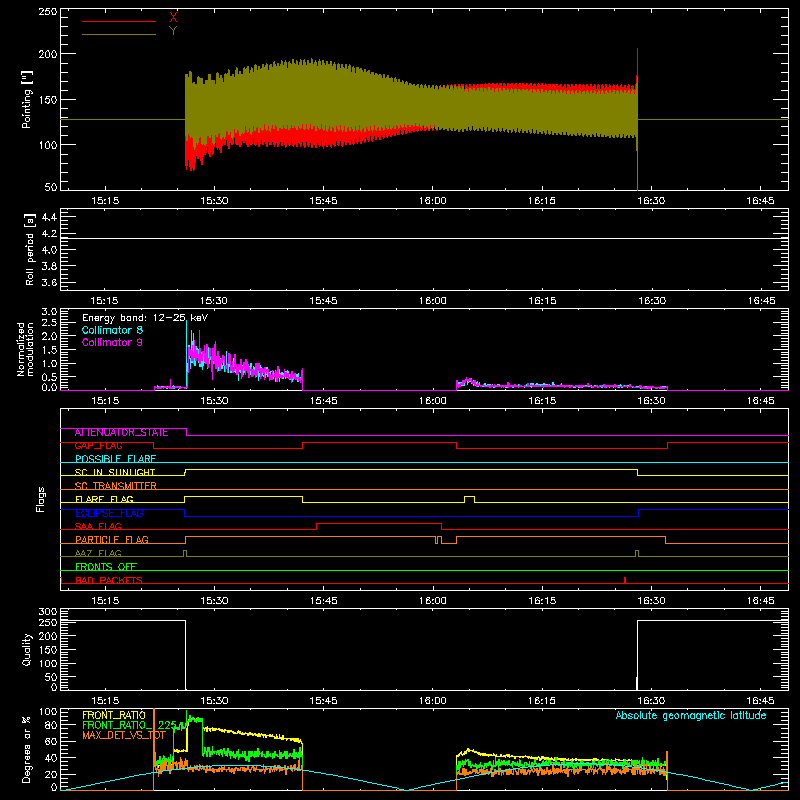Click the 4.0 tick on Roll period axis

click(x=48, y=250)
